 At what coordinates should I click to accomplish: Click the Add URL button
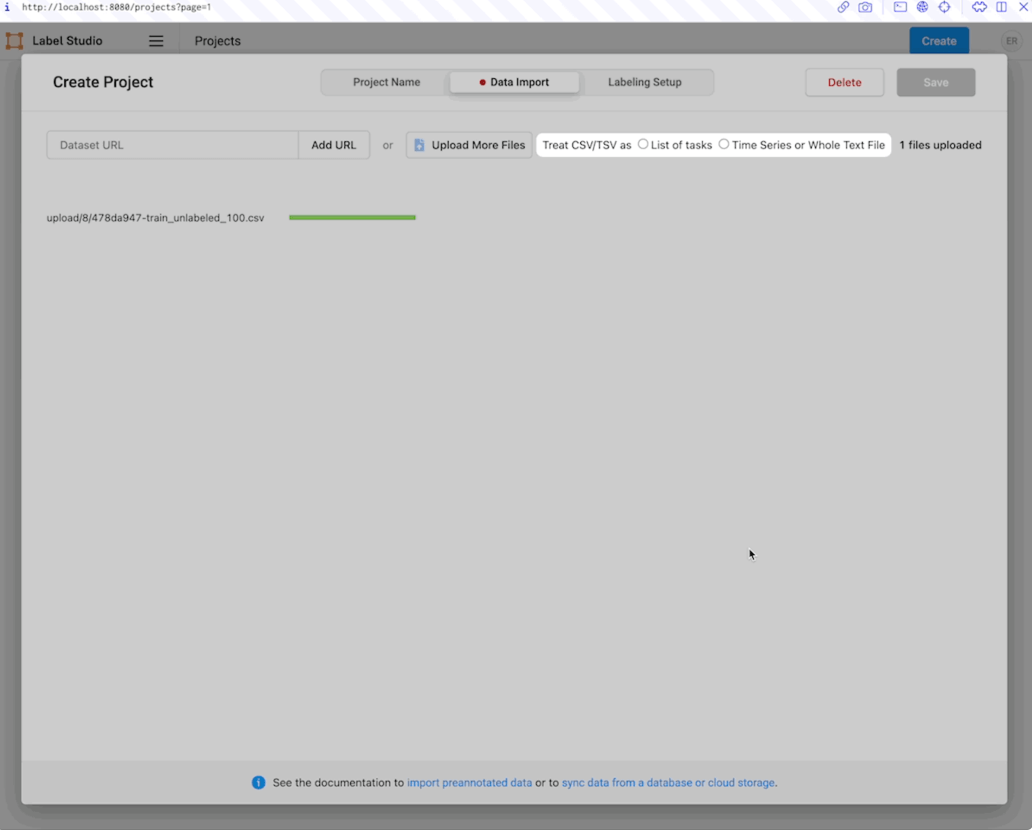click(x=333, y=145)
